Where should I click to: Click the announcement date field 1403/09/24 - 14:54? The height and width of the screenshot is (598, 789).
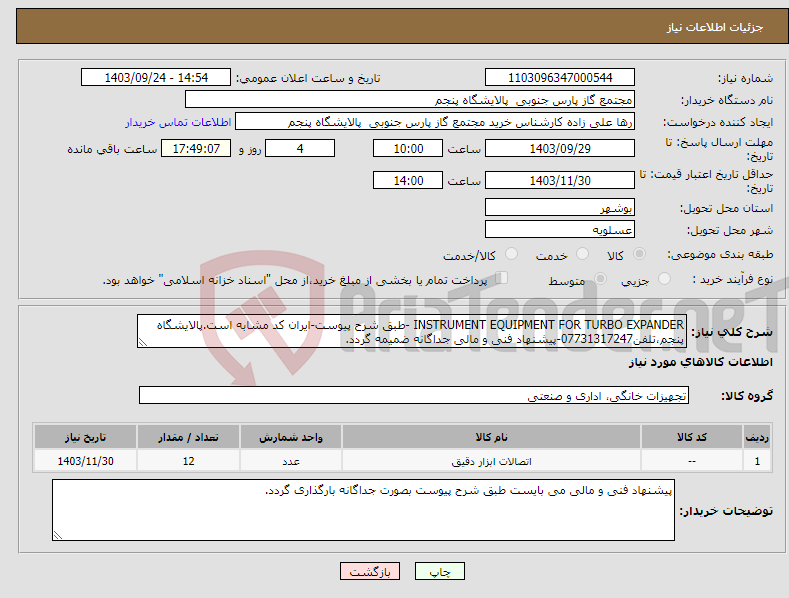155,78
